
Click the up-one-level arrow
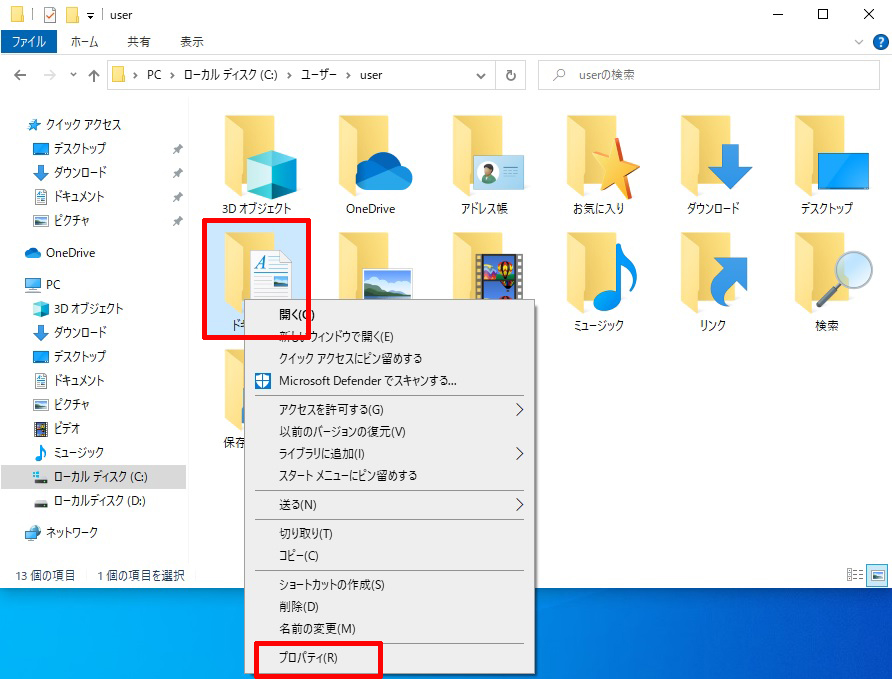pos(94,75)
